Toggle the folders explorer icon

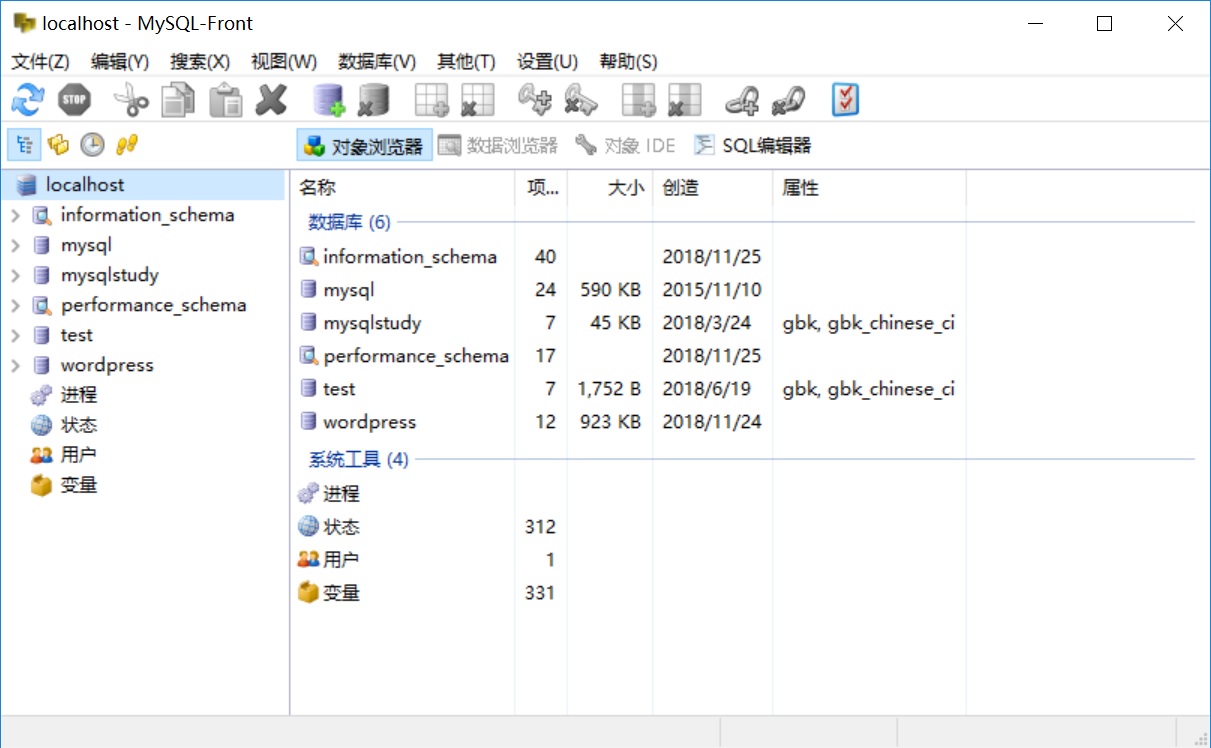(58, 145)
